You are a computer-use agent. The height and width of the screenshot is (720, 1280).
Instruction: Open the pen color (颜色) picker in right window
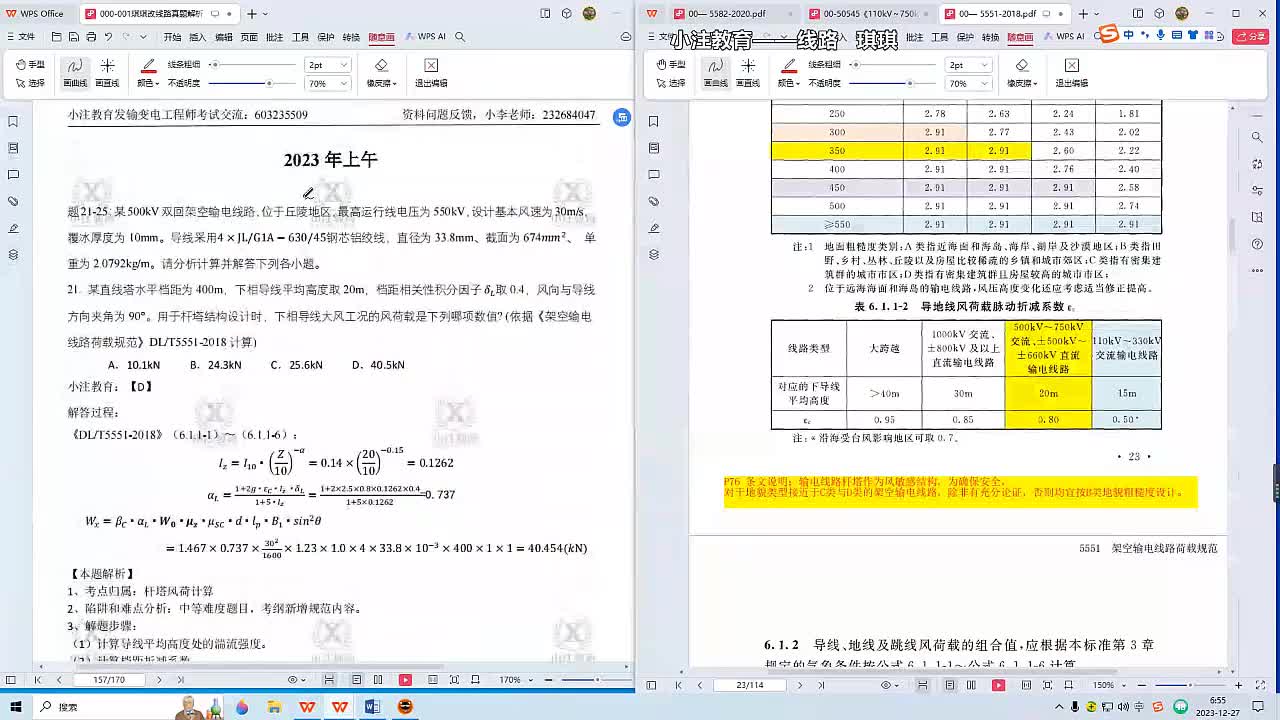pos(789,83)
